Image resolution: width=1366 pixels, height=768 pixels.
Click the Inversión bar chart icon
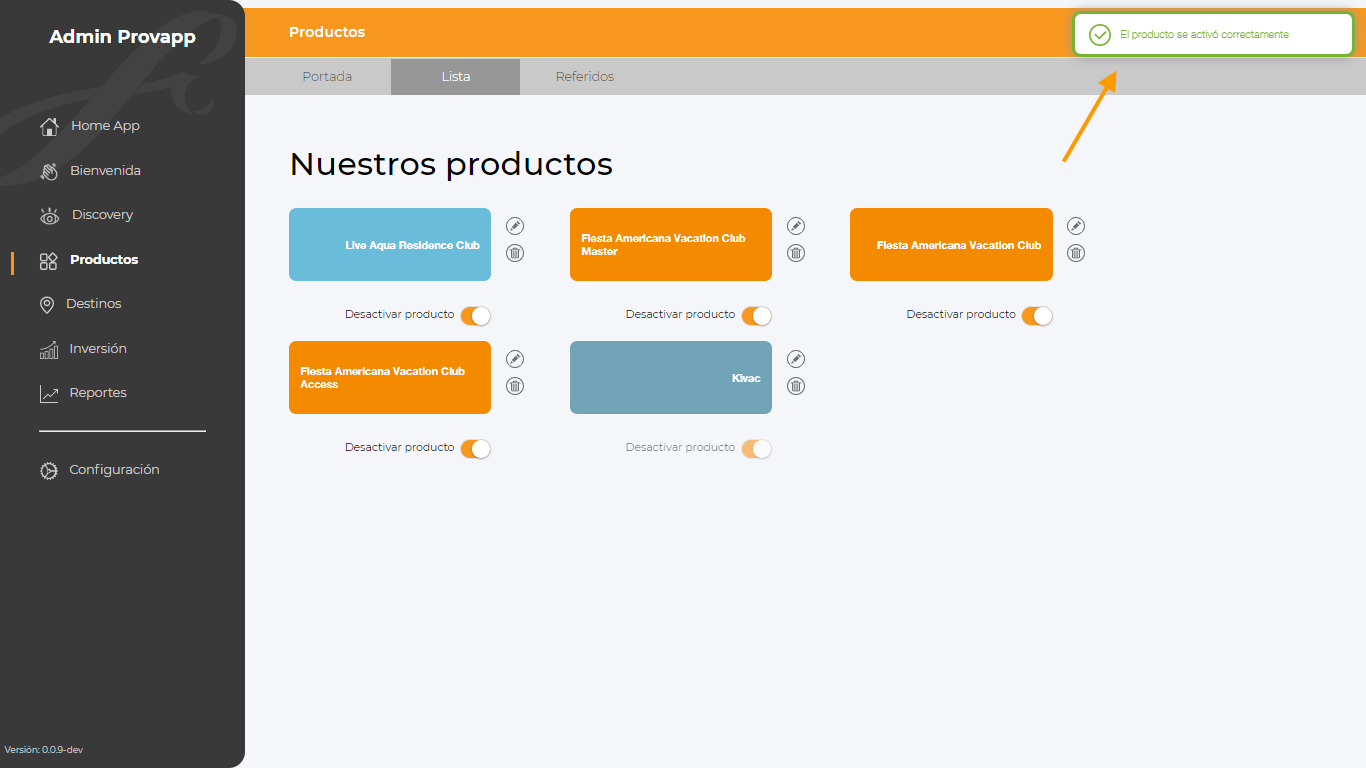[49, 349]
